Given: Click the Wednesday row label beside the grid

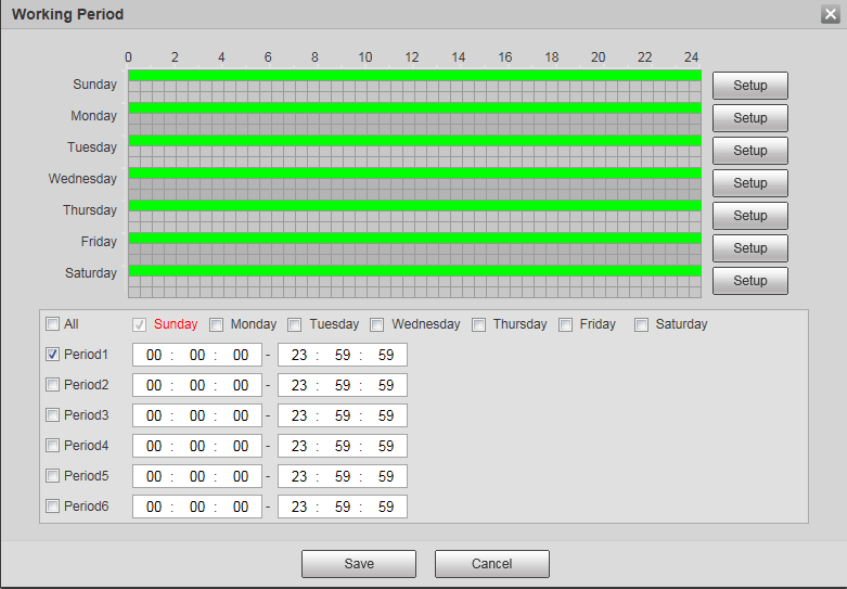Looking at the screenshot, I should point(83,179).
